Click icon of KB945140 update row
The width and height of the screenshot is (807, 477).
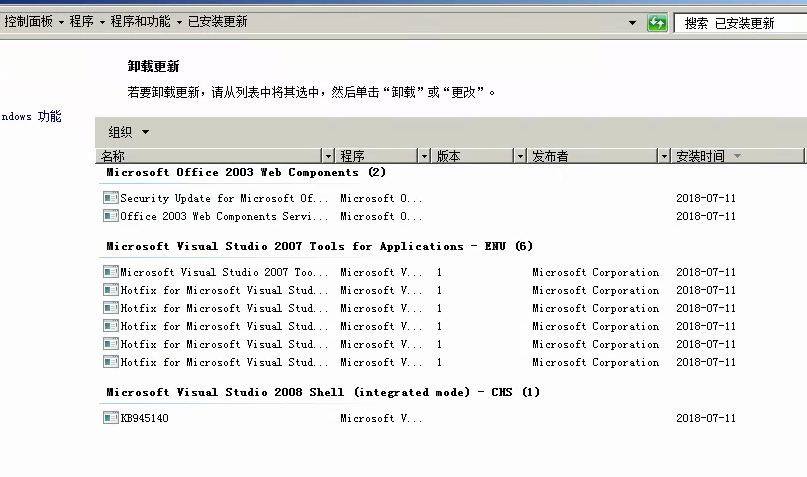tap(111, 418)
